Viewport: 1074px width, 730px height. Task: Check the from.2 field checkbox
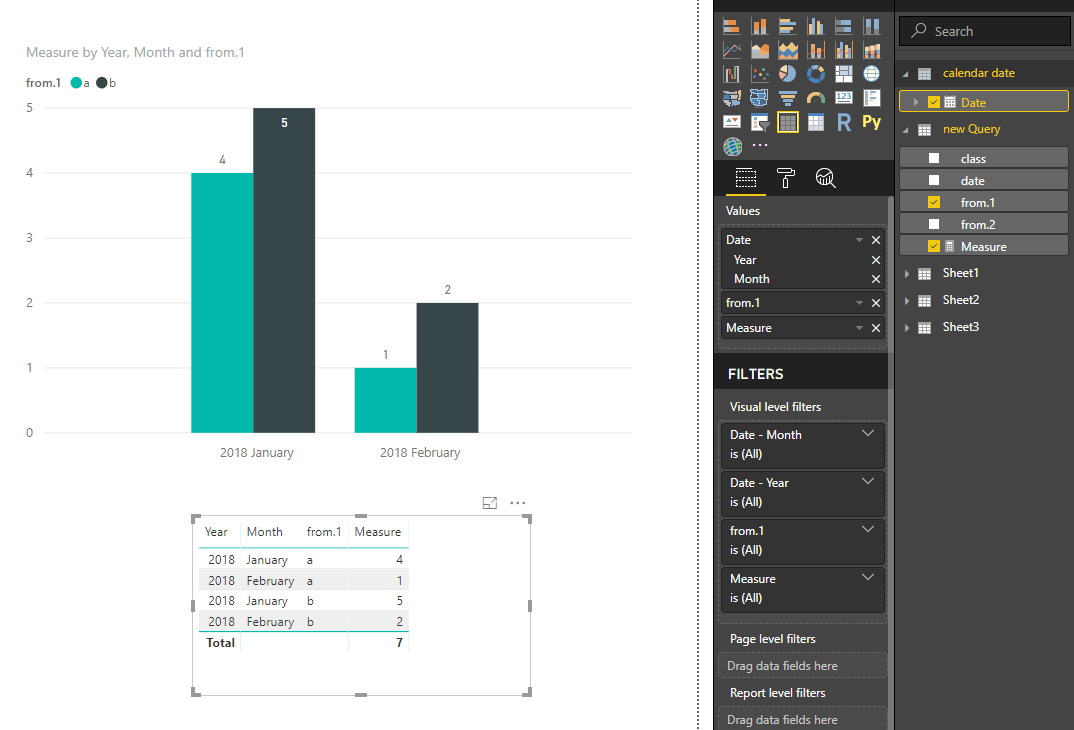tap(934, 224)
